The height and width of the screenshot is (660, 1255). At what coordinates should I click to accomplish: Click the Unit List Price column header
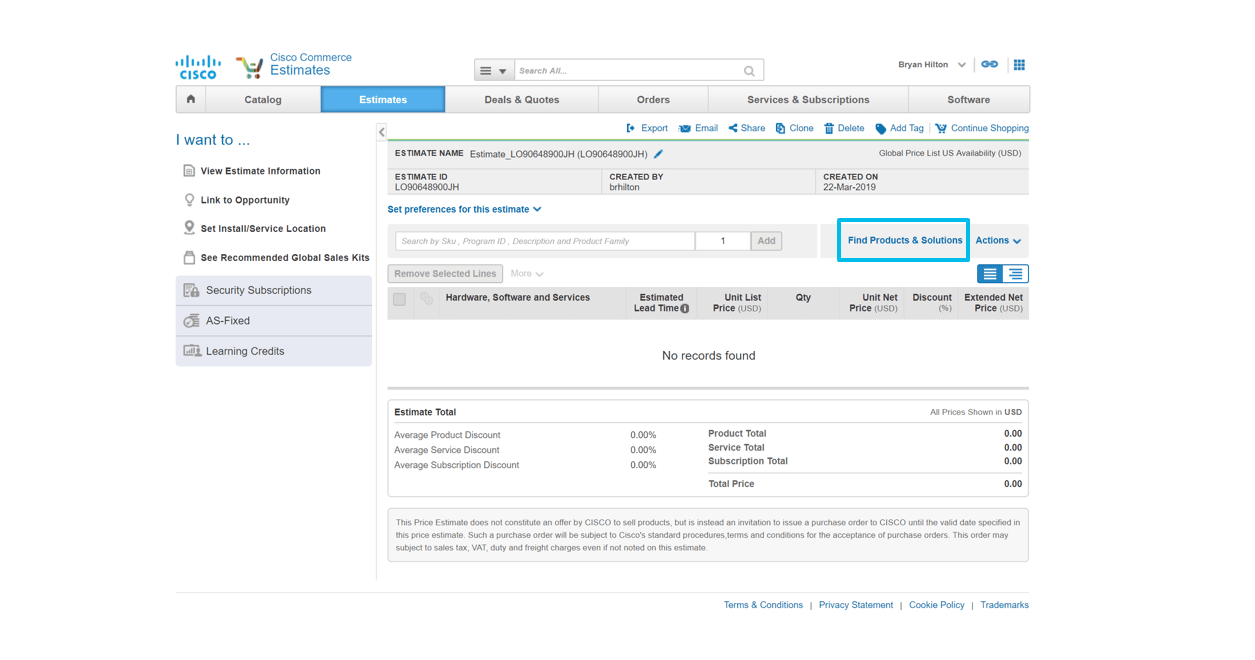[x=737, y=303]
